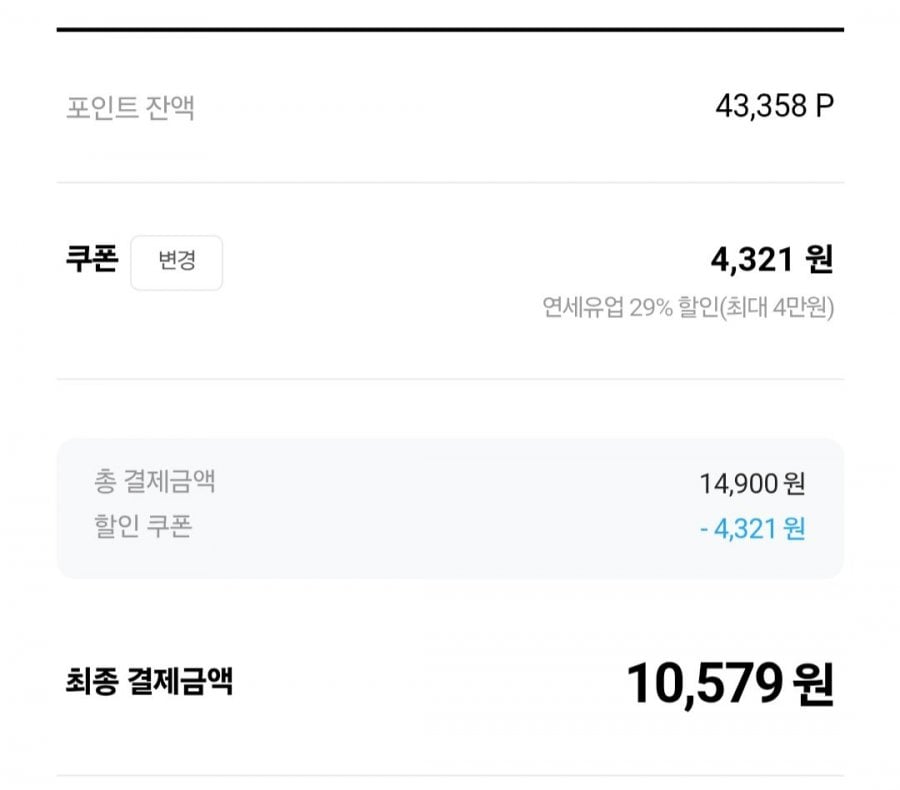Screen dimensions: 900x790
Task: Open the 연세유업 29% 할인 coupon description
Action: [688, 307]
